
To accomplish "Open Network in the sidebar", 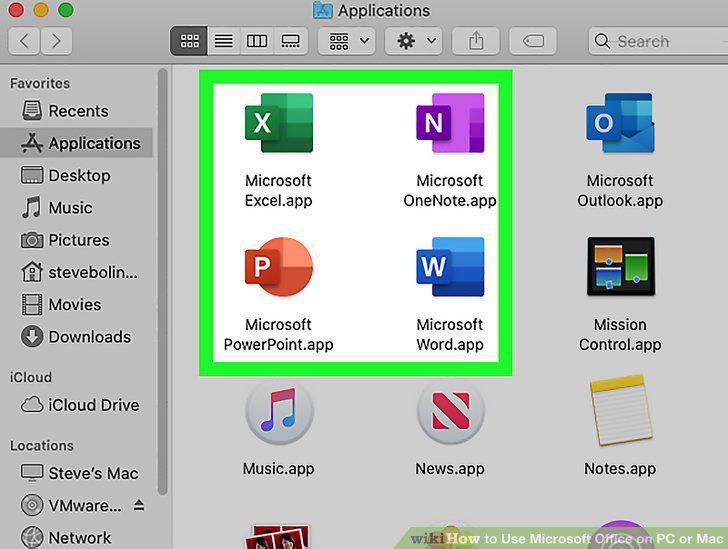I will click(x=77, y=538).
